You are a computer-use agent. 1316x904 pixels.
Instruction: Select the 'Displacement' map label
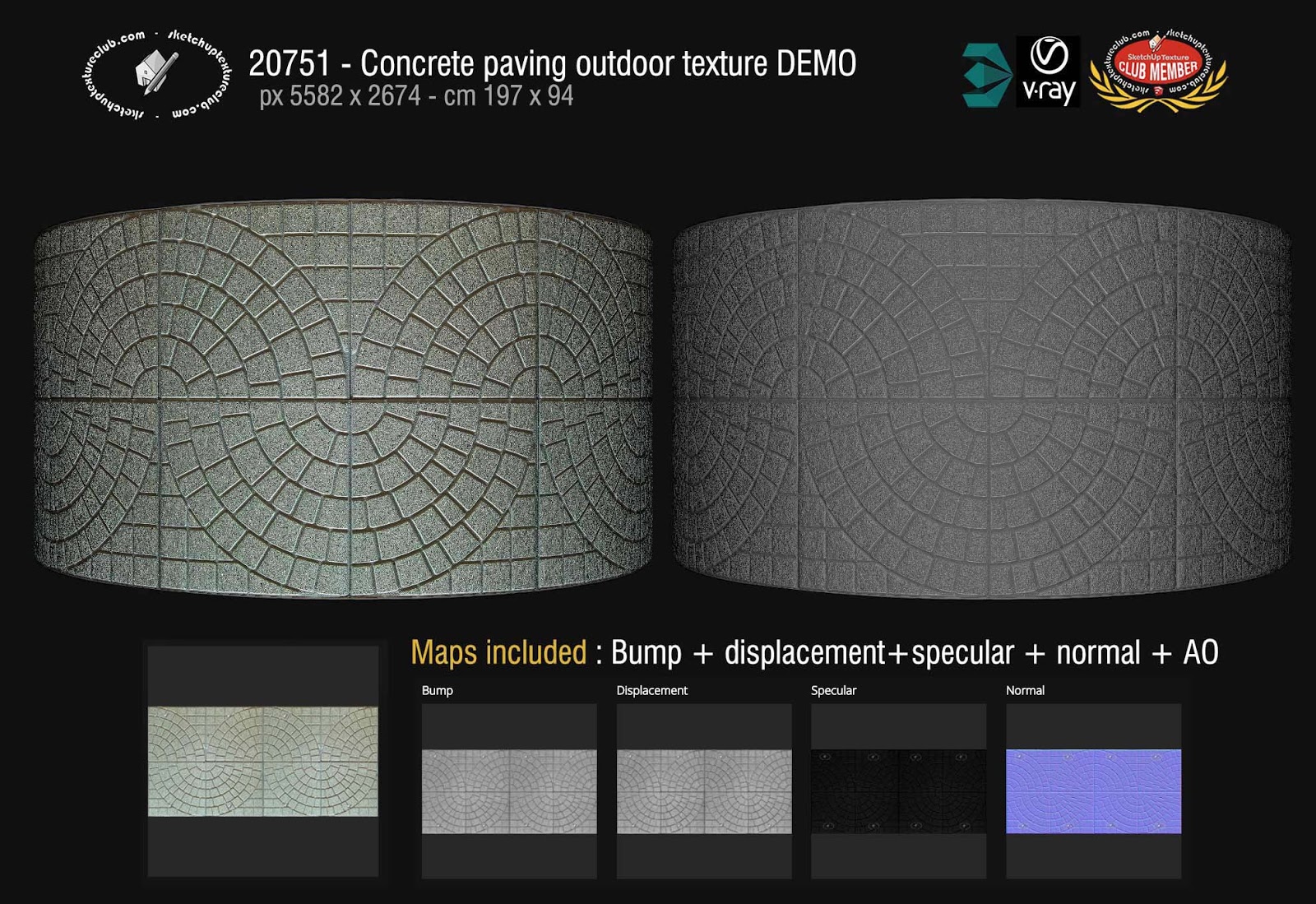click(650, 692)
